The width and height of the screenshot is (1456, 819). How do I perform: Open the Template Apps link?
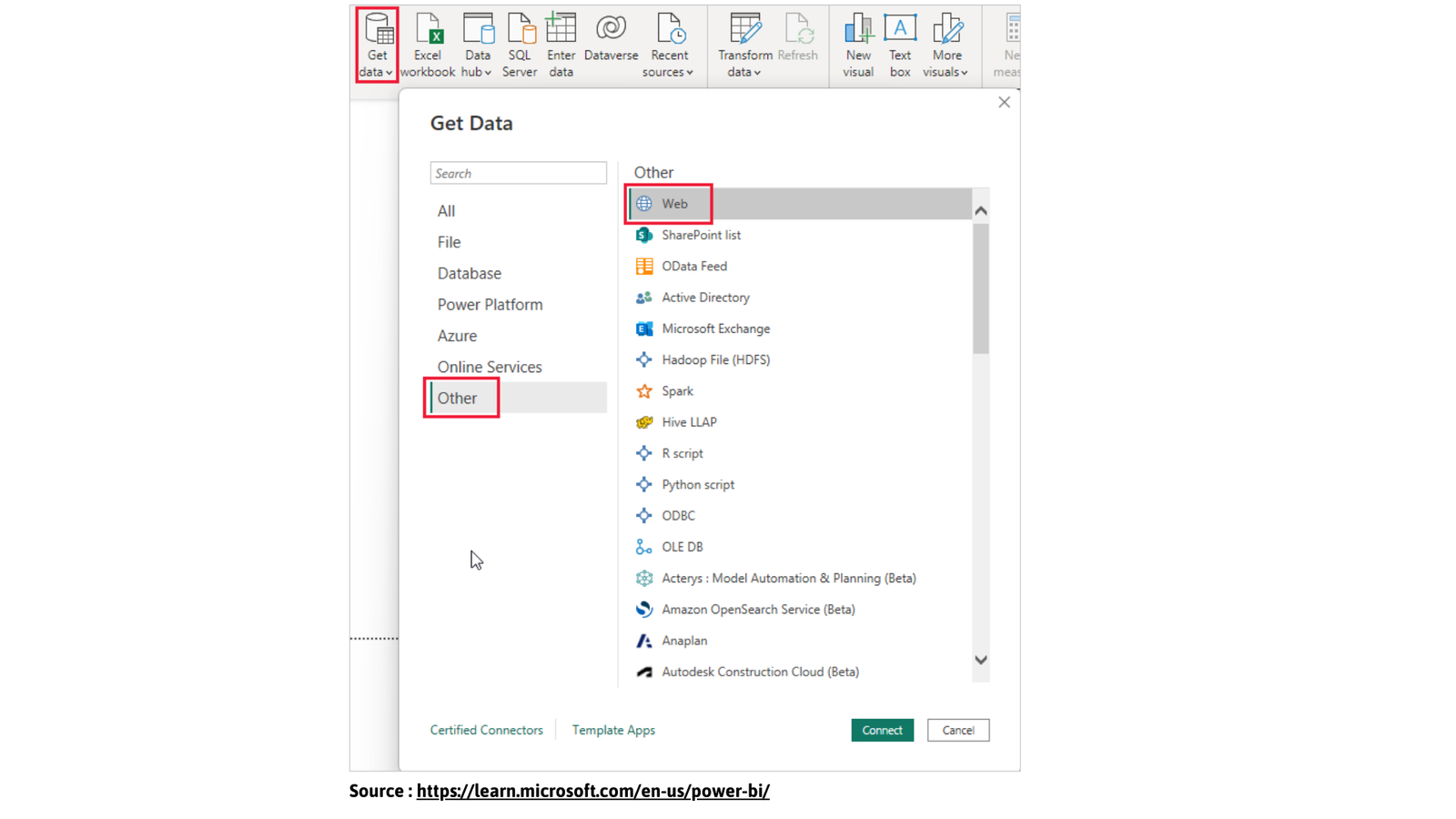click(x=613, y=730)
